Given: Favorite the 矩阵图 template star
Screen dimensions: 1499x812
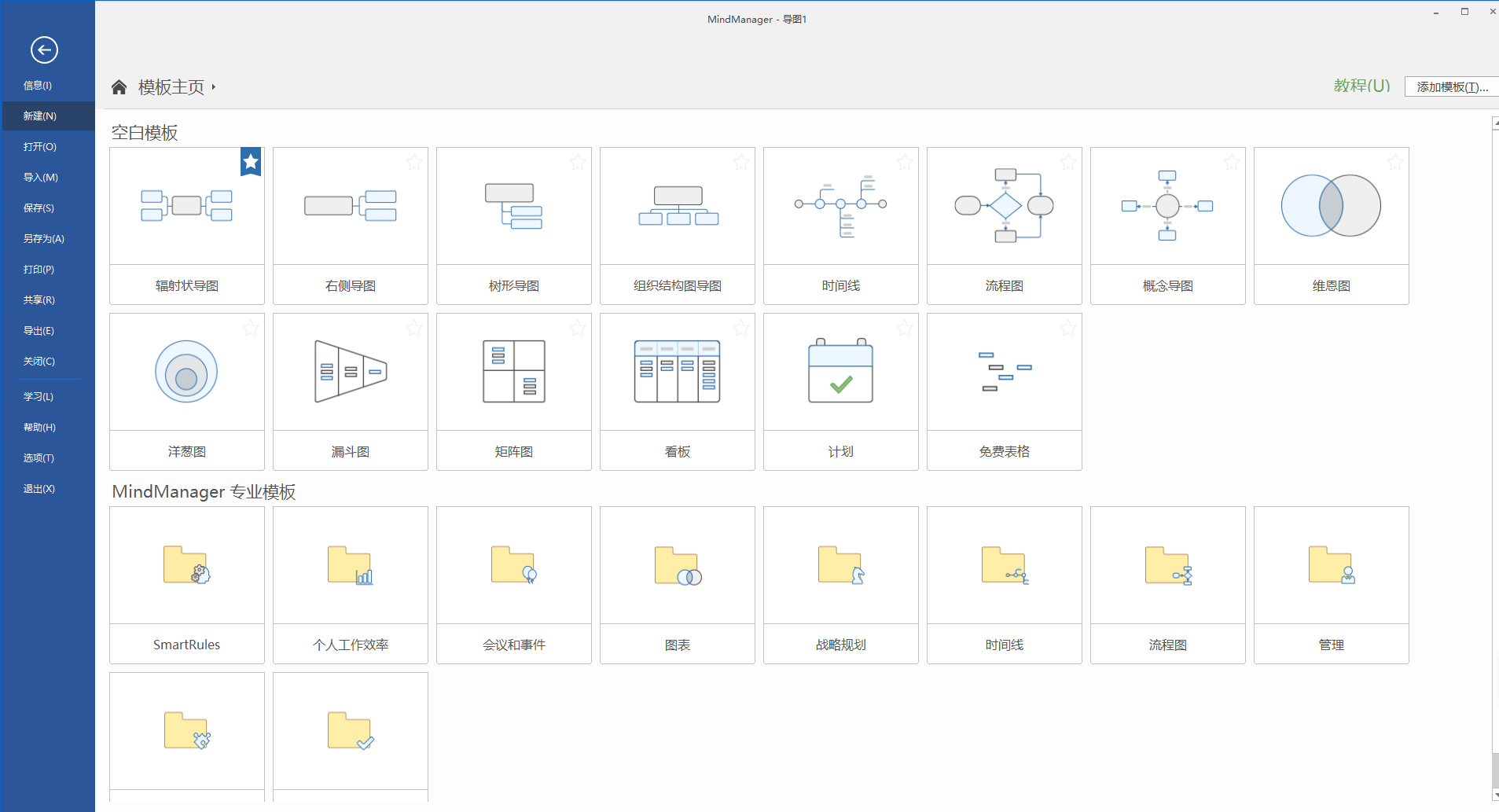Looking at the screenshot, I should [578, 329].
